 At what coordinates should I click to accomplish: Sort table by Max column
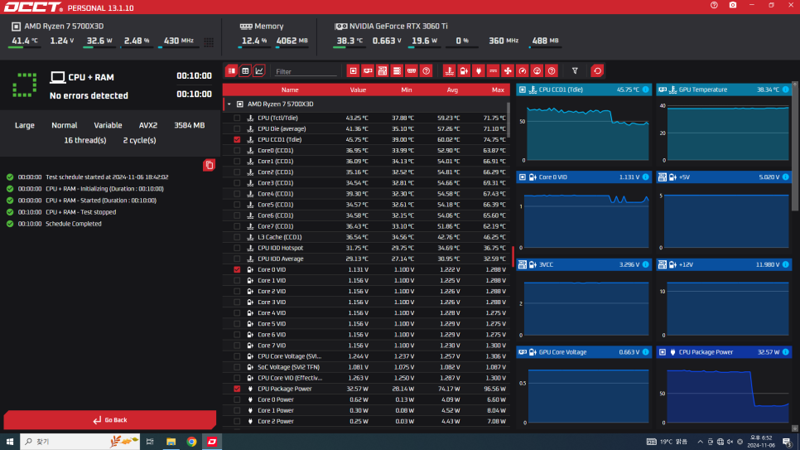pos(498,90)
